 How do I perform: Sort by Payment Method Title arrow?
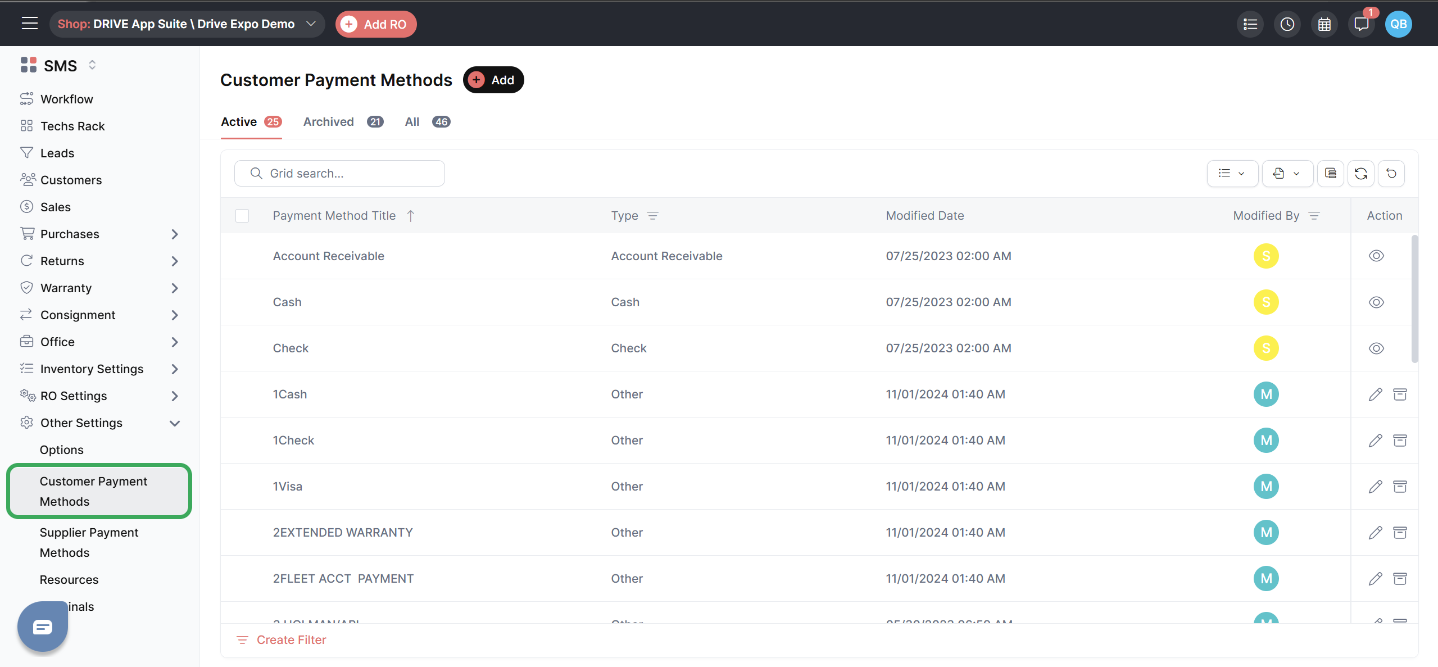410,216
